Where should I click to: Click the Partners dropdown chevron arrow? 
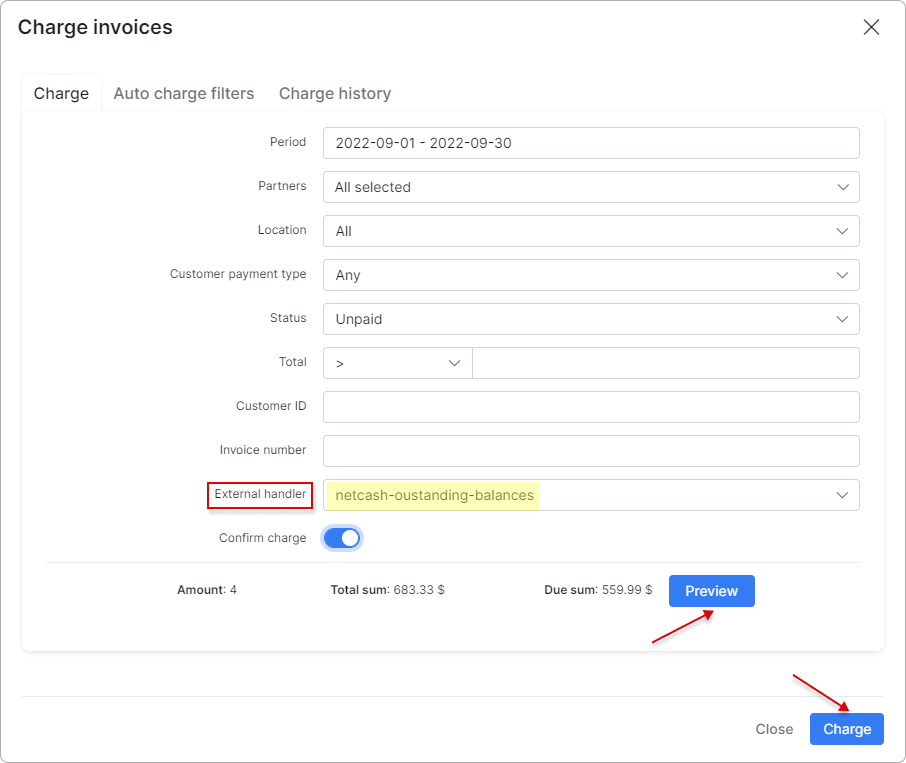[842, 187]
